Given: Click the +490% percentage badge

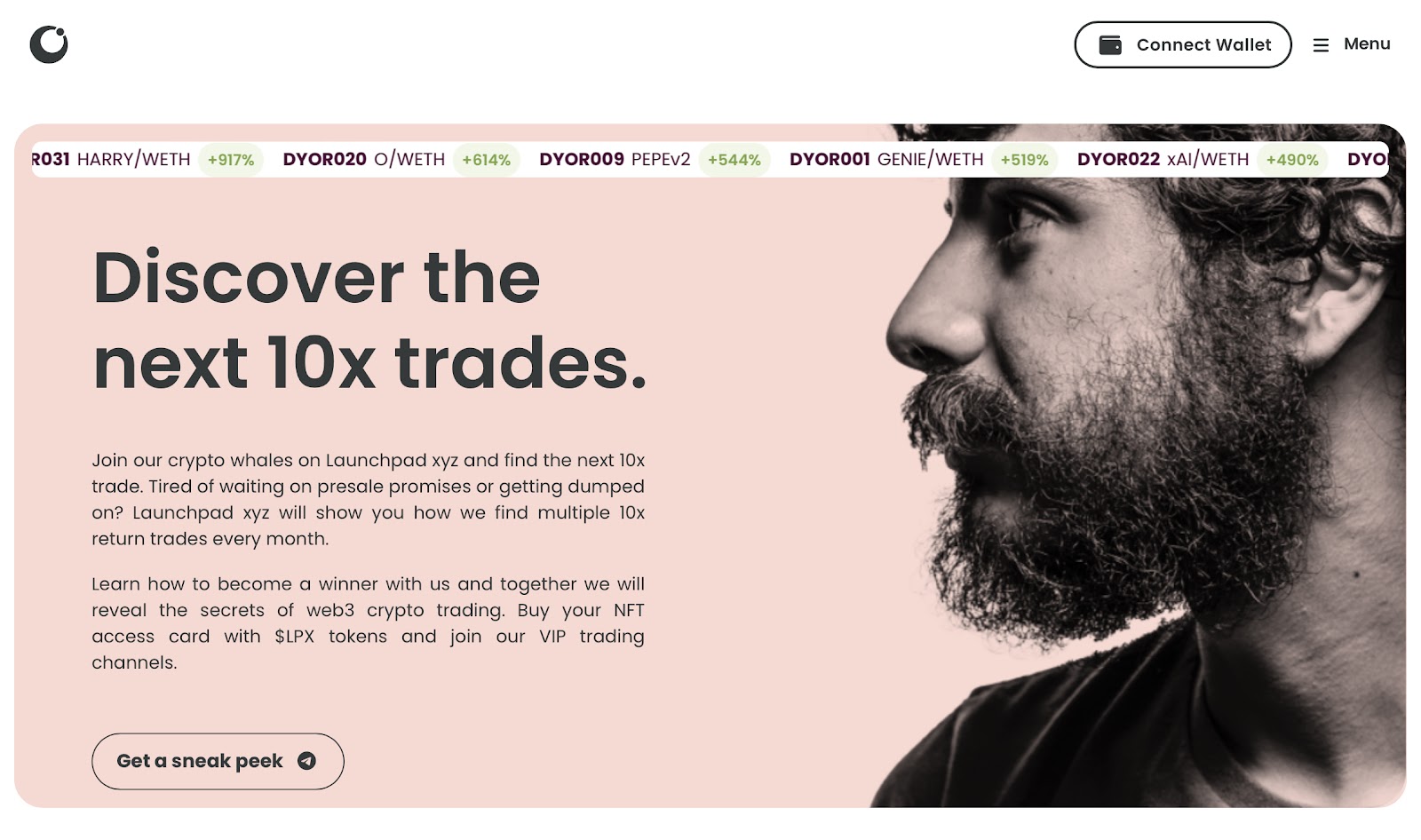Looking at the screenshot, I should [1292, 160].
